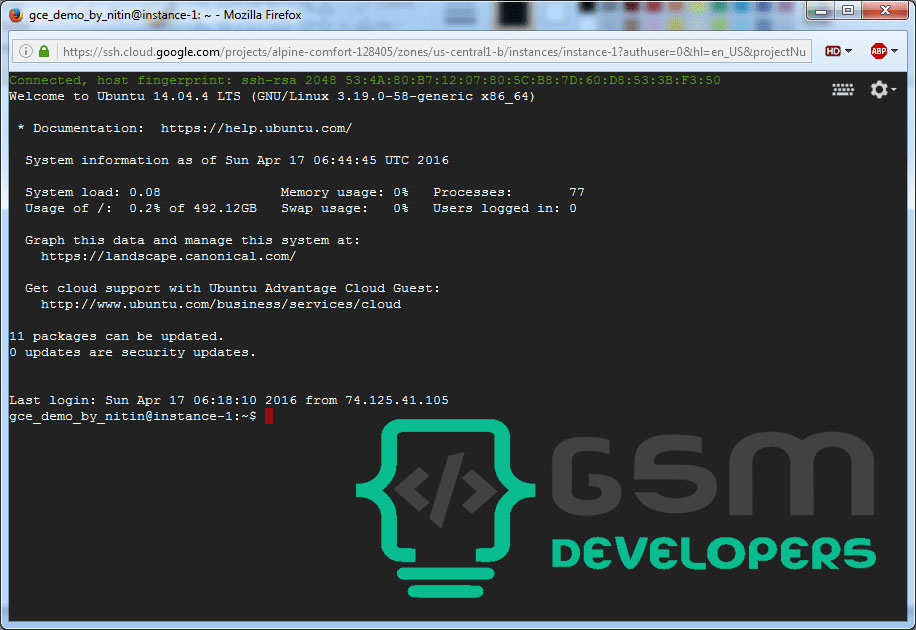The height and width of the screenshot is (630, 916).
Task: Click the 'Swap usage: 0%' entry
Action: [x=344, y=208]
